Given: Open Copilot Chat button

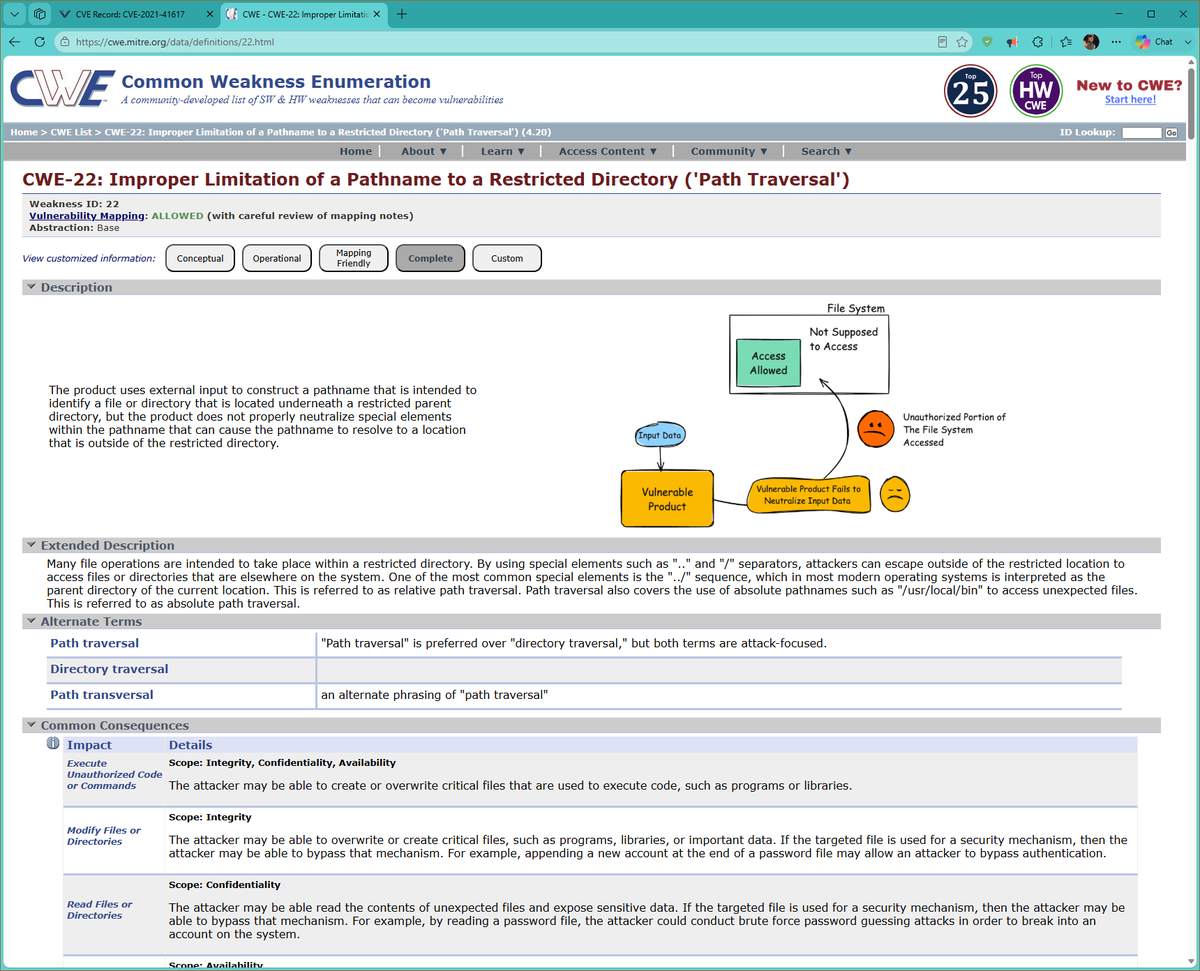Looking at the screenshot, I should (1154, 42).
